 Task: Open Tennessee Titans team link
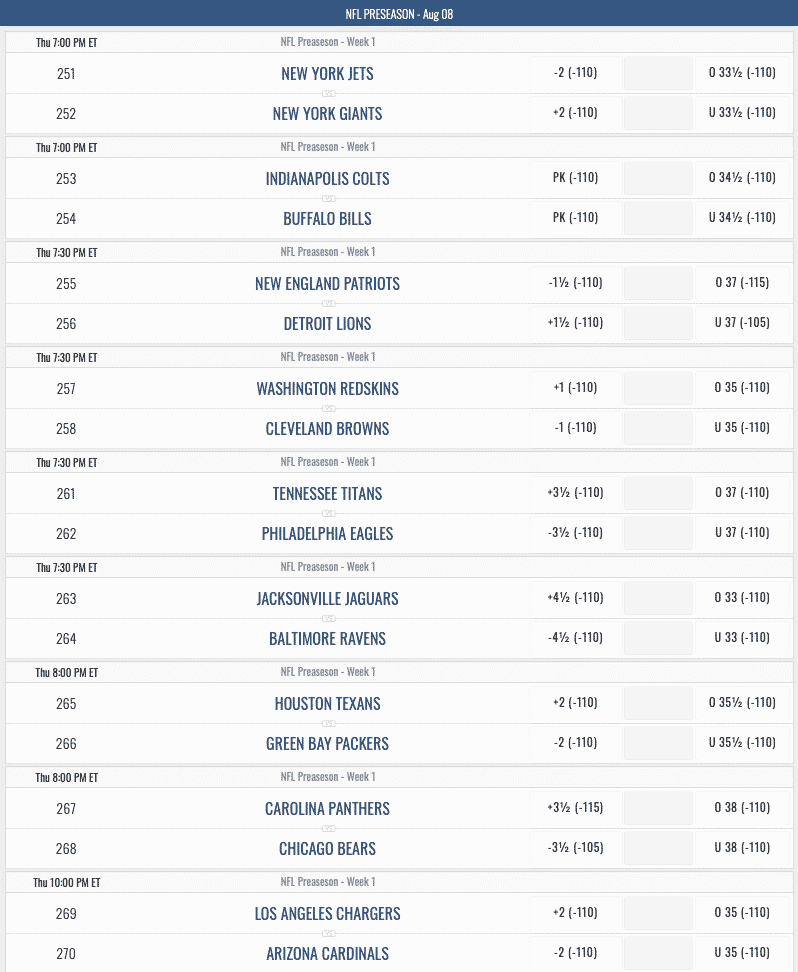327,494
